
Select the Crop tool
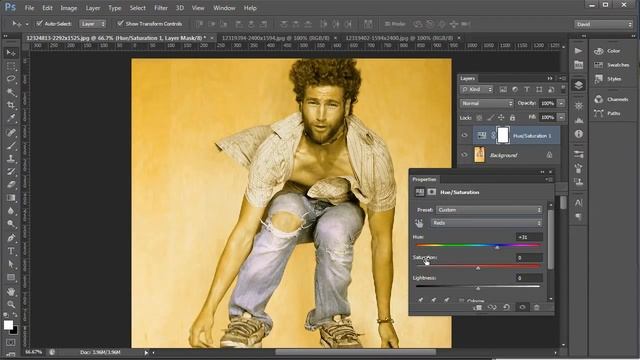(x=11, y=105)
